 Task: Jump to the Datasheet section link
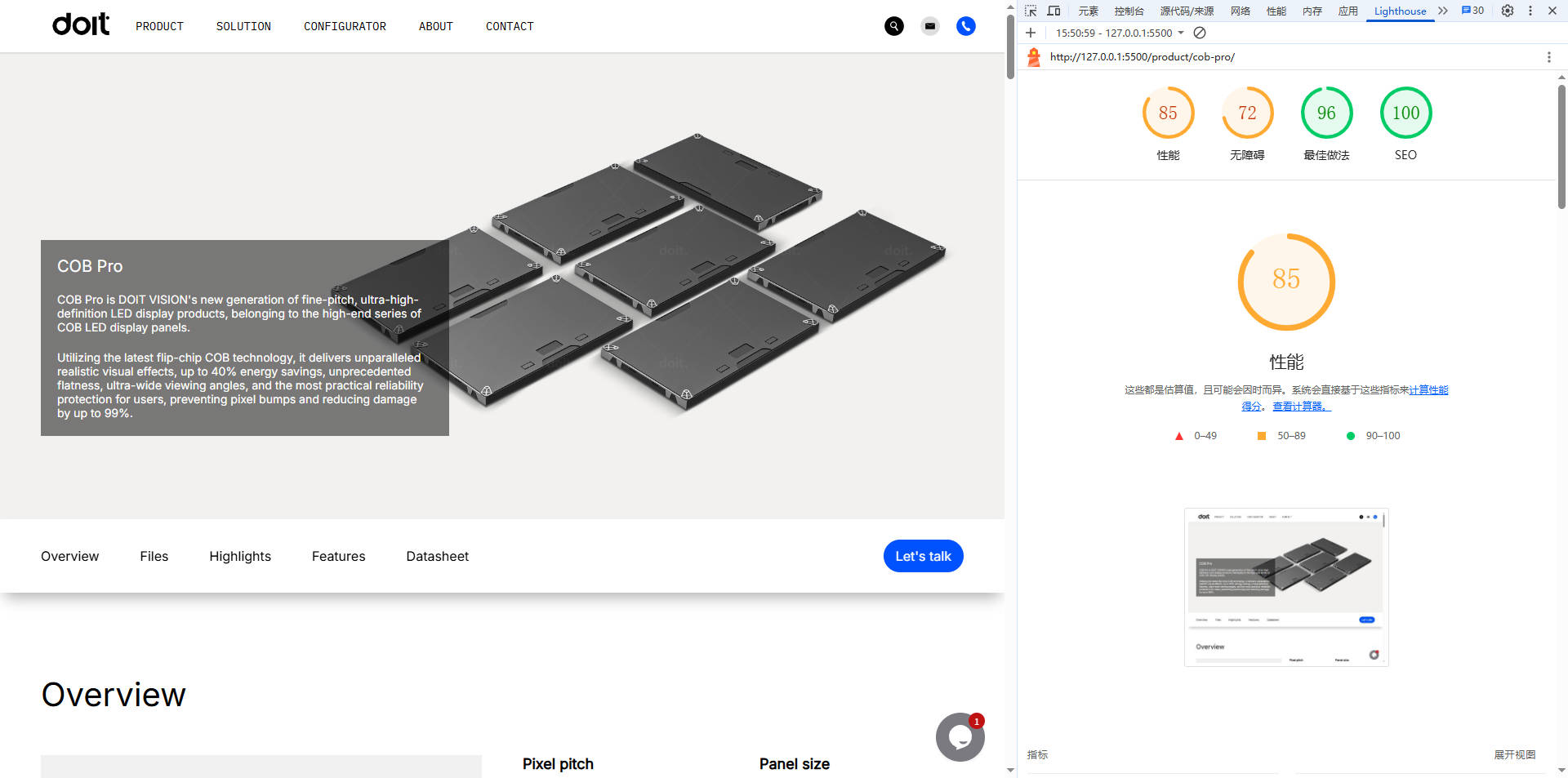(438, 556)
